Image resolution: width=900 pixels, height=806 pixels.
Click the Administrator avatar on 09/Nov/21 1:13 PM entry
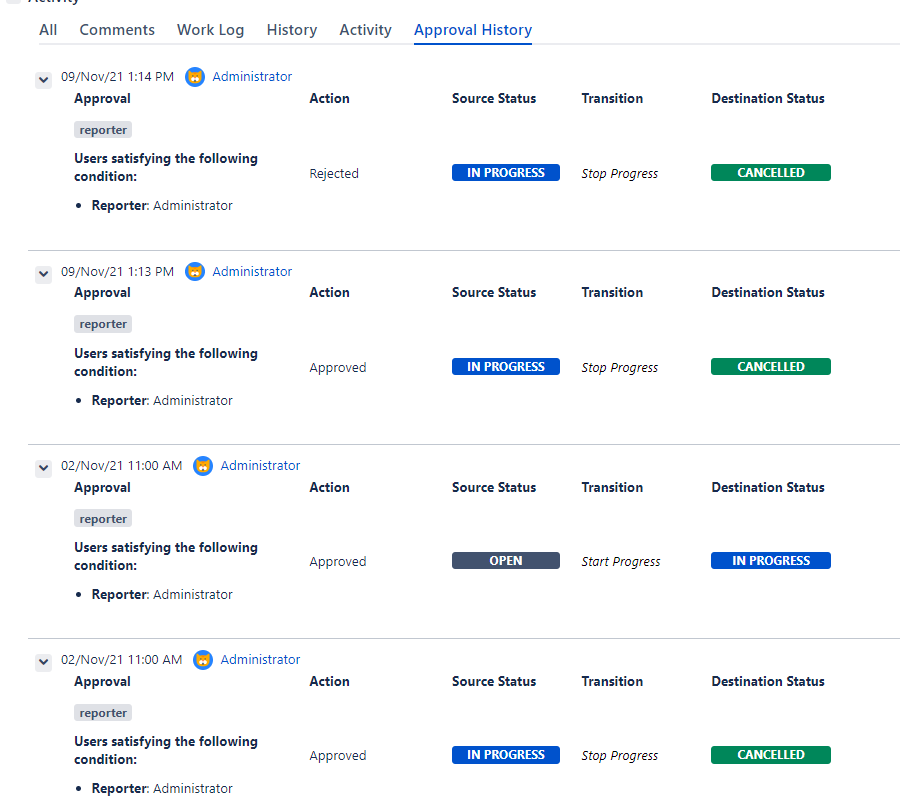[195, 272]
